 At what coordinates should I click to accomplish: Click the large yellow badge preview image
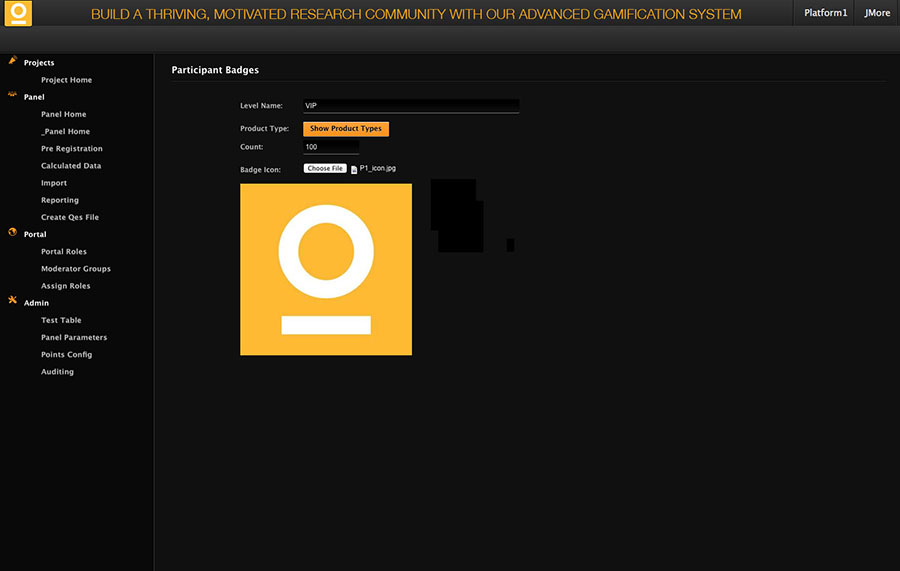point(326,269)
